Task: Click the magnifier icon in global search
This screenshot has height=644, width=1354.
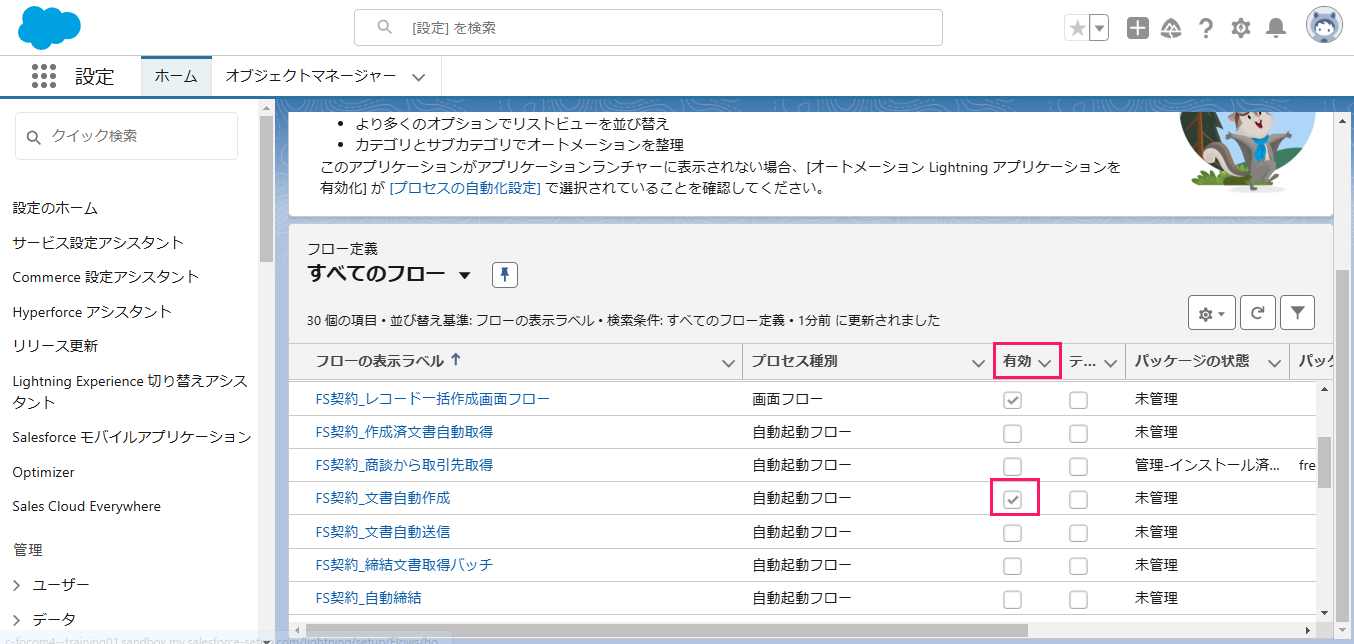Action: pyautogui.click(x=384, y=28)
